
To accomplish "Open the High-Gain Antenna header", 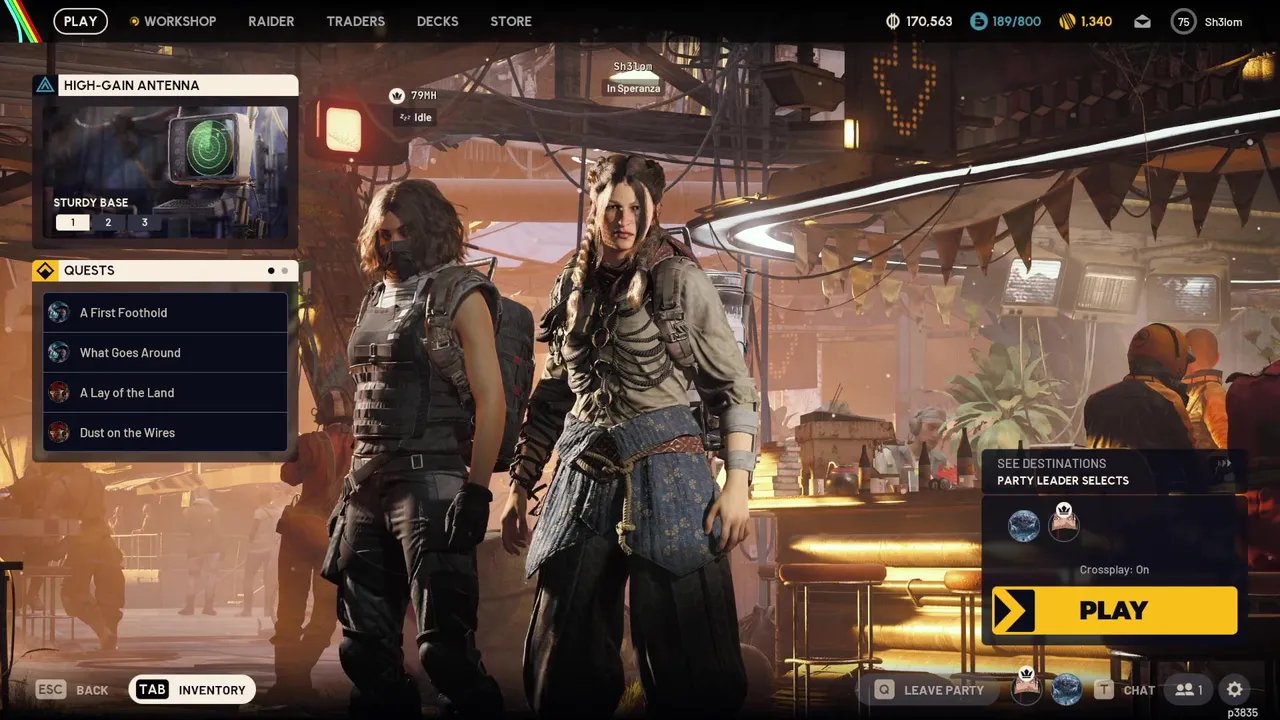I will pos(165,85).
